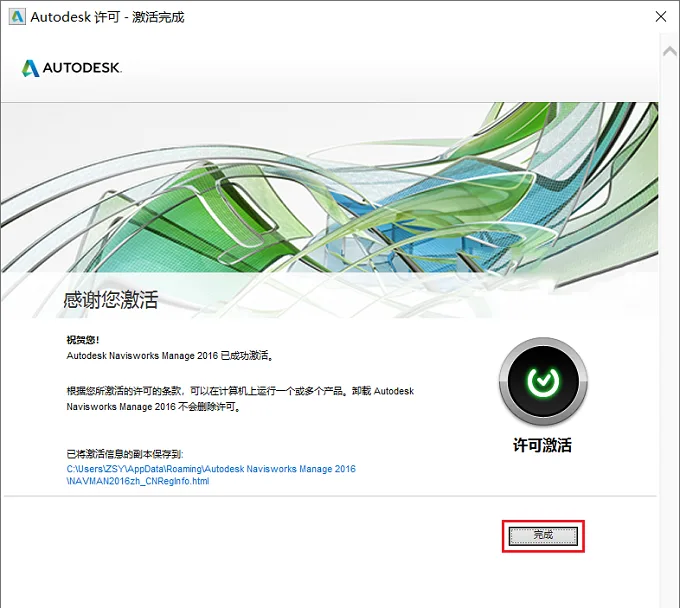This screenshot has width=680, height=608.
Task: Click the 祝贺您! text
Action: pyautogui.click(x=82, y=340)
